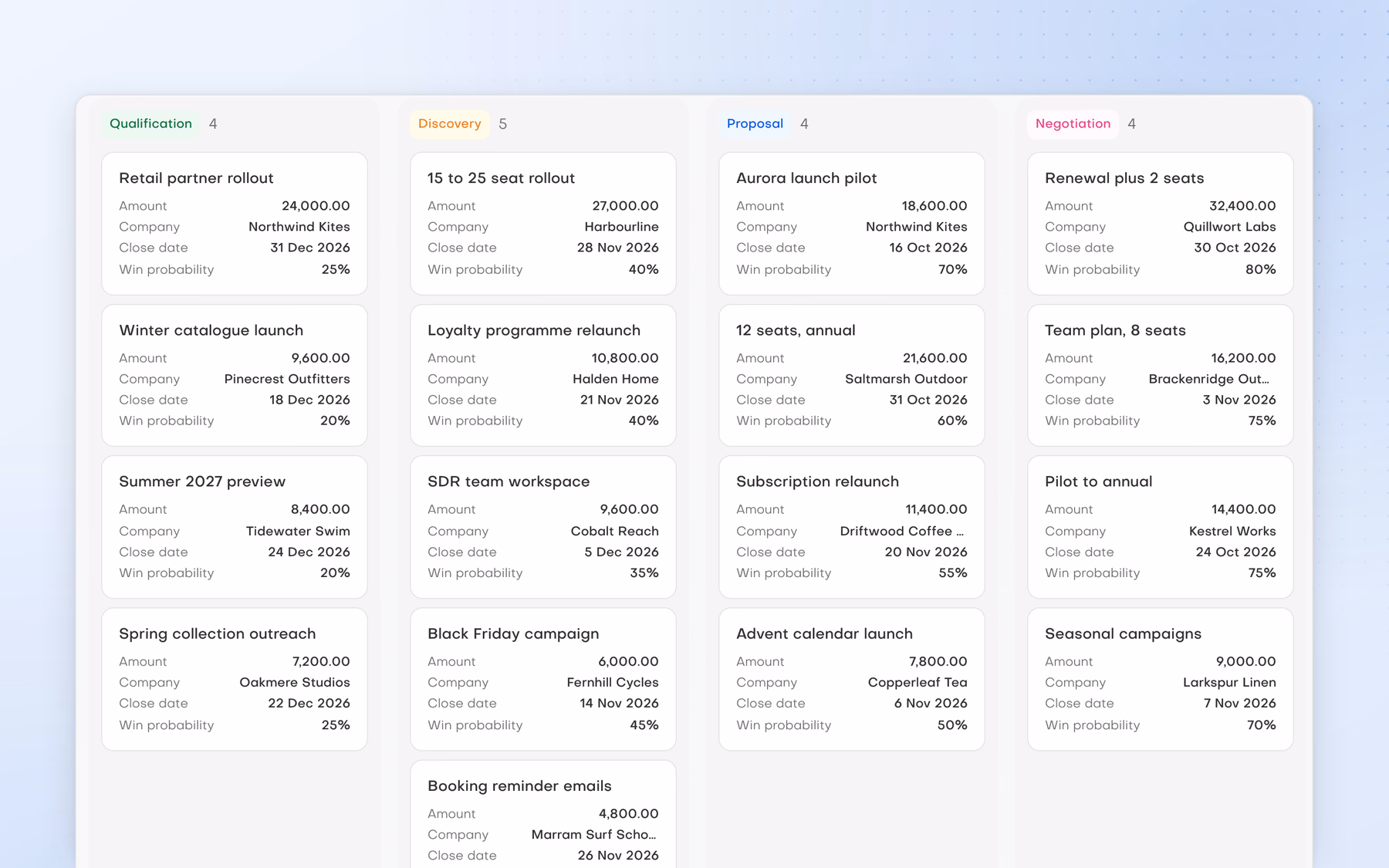Click the Discovery deal count 5
The width and height of the screenshot is (1389, 868).
click(x=503, y=124)
